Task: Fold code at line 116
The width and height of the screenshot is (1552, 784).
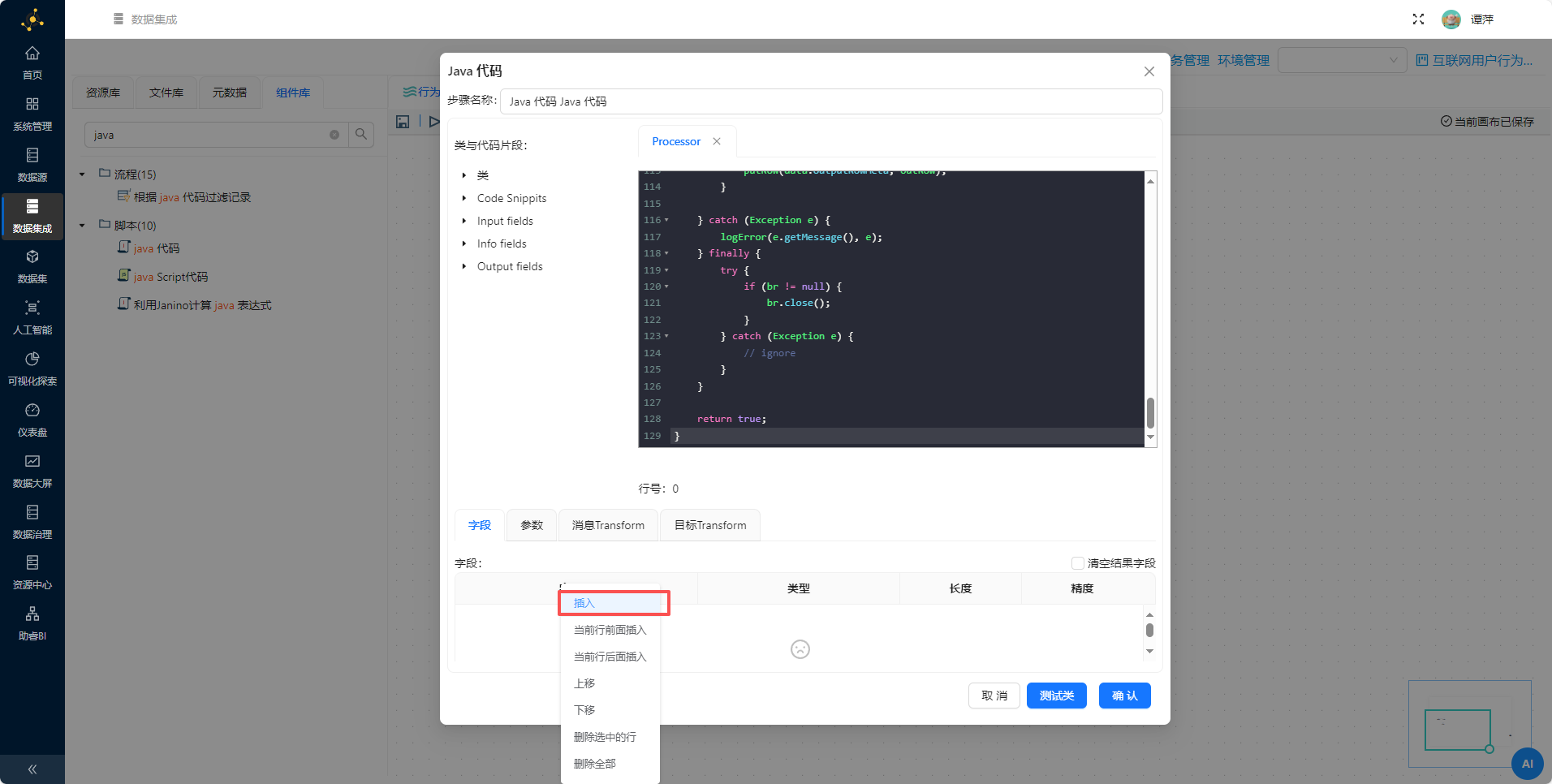Action: pos(666,220)
